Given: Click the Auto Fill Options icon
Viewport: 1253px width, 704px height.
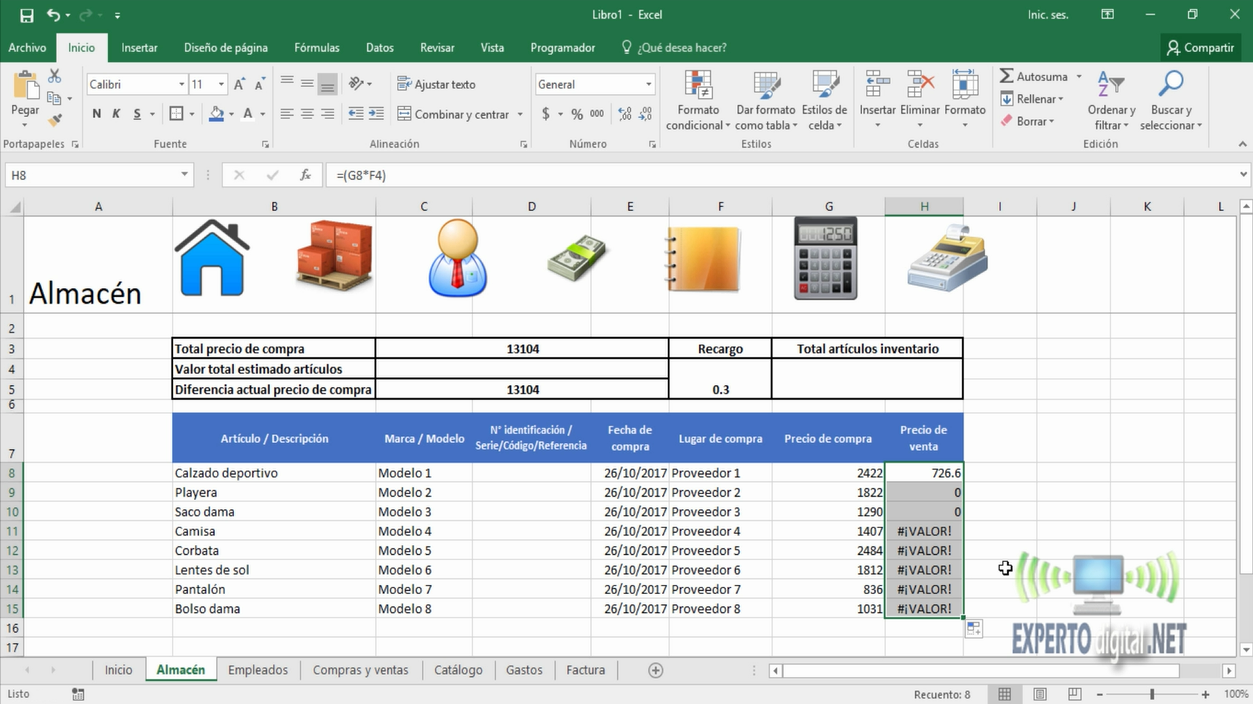Looking at the screenshot, I should (x=973, y=629).
